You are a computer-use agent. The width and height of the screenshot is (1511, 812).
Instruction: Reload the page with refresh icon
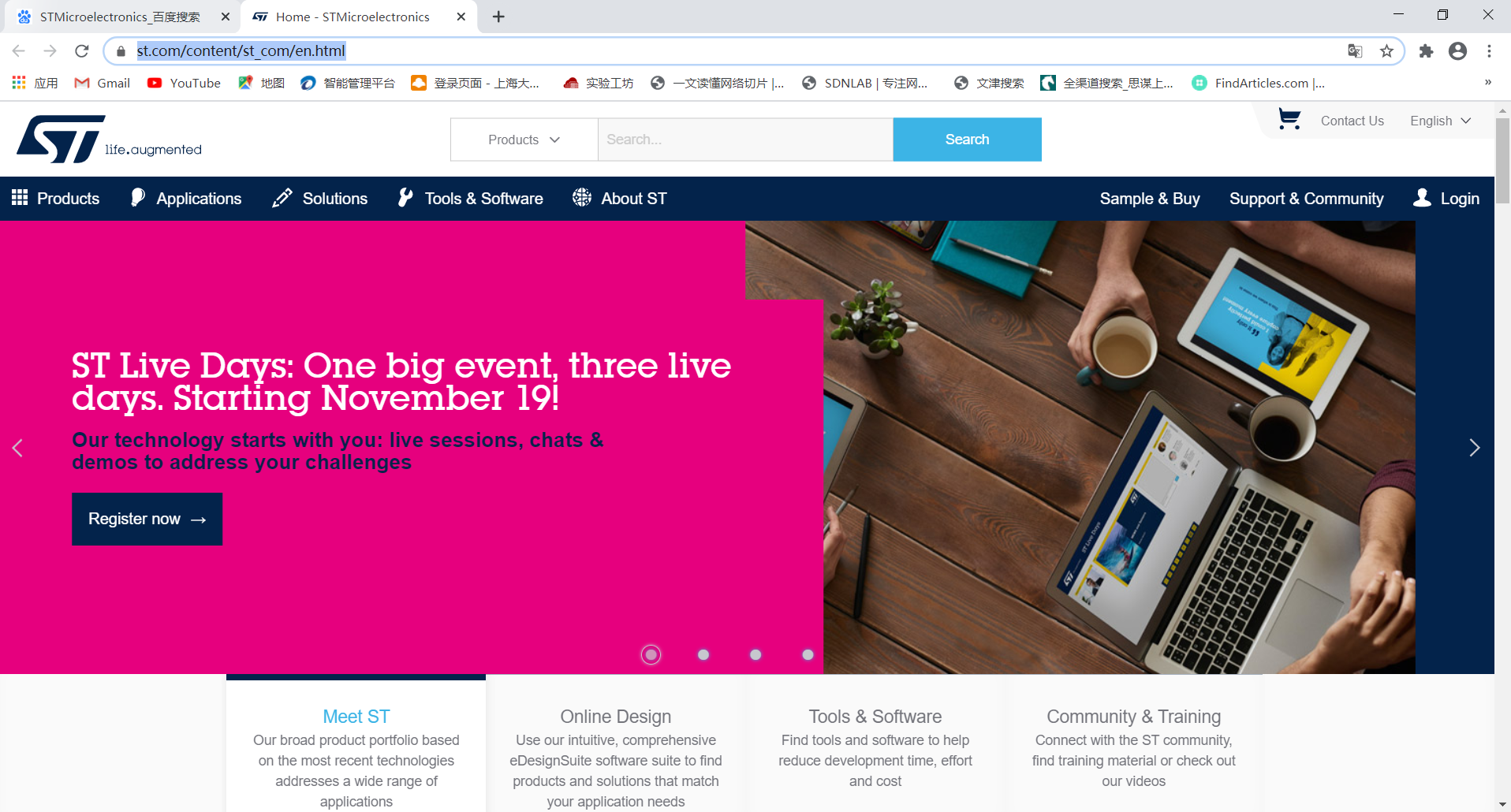pyautogui.click(x=82, y=51)
